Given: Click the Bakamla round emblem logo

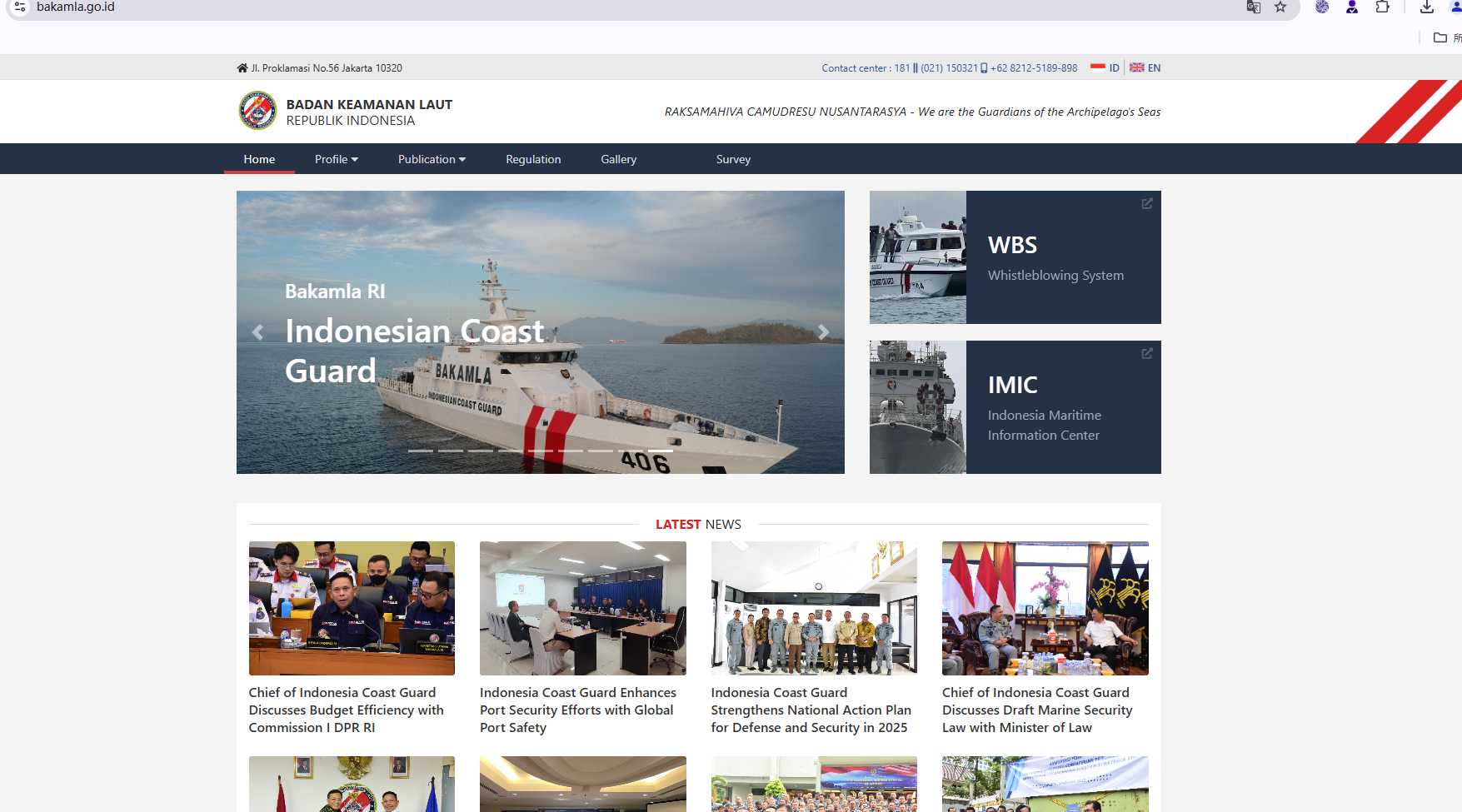Looking at the screenshot, I should click(257, 111).
